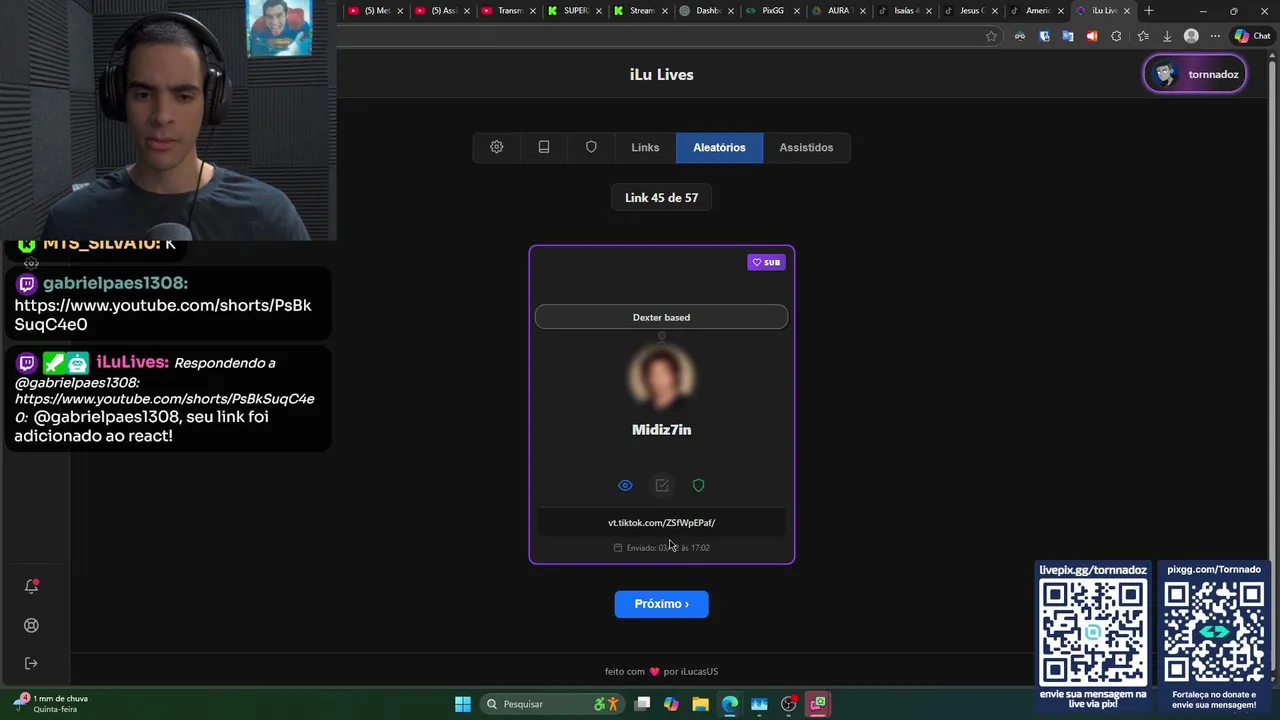Click the Midiz7in avatar picture
Viewport: 1280px width, 720px height.
click(x=661, y=377)
